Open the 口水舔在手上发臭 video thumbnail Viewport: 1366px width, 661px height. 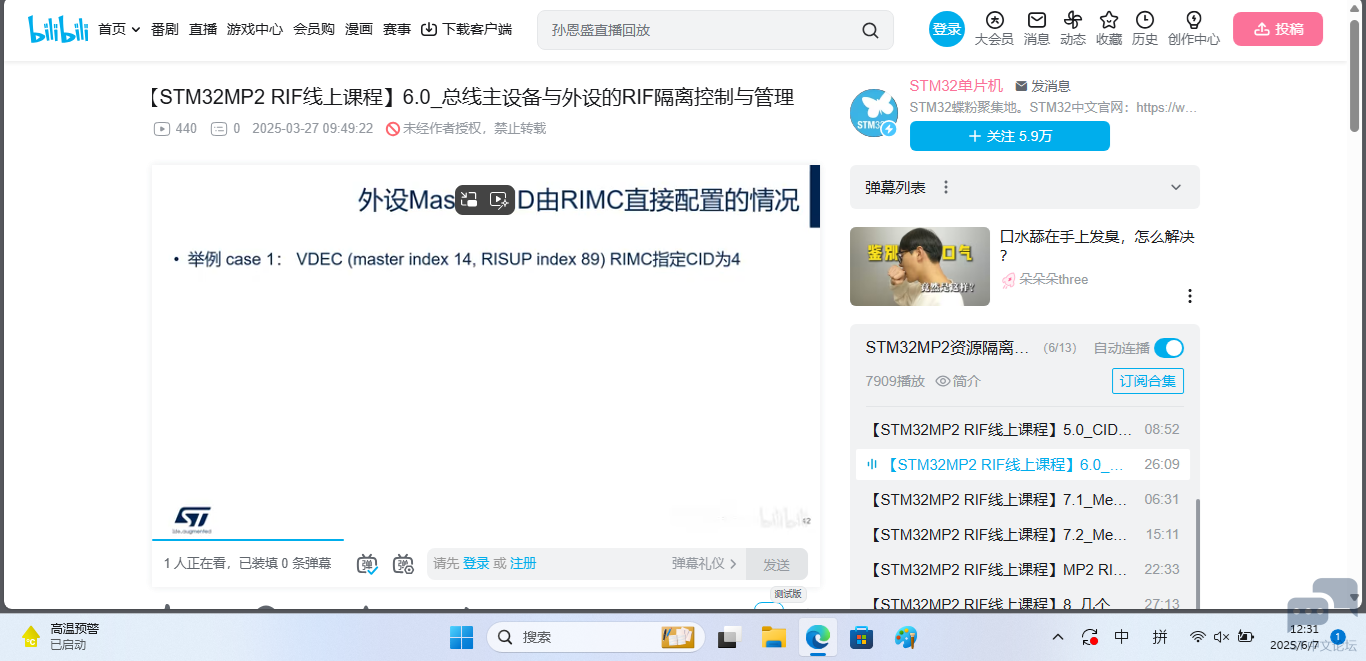(x=920, y=266)
